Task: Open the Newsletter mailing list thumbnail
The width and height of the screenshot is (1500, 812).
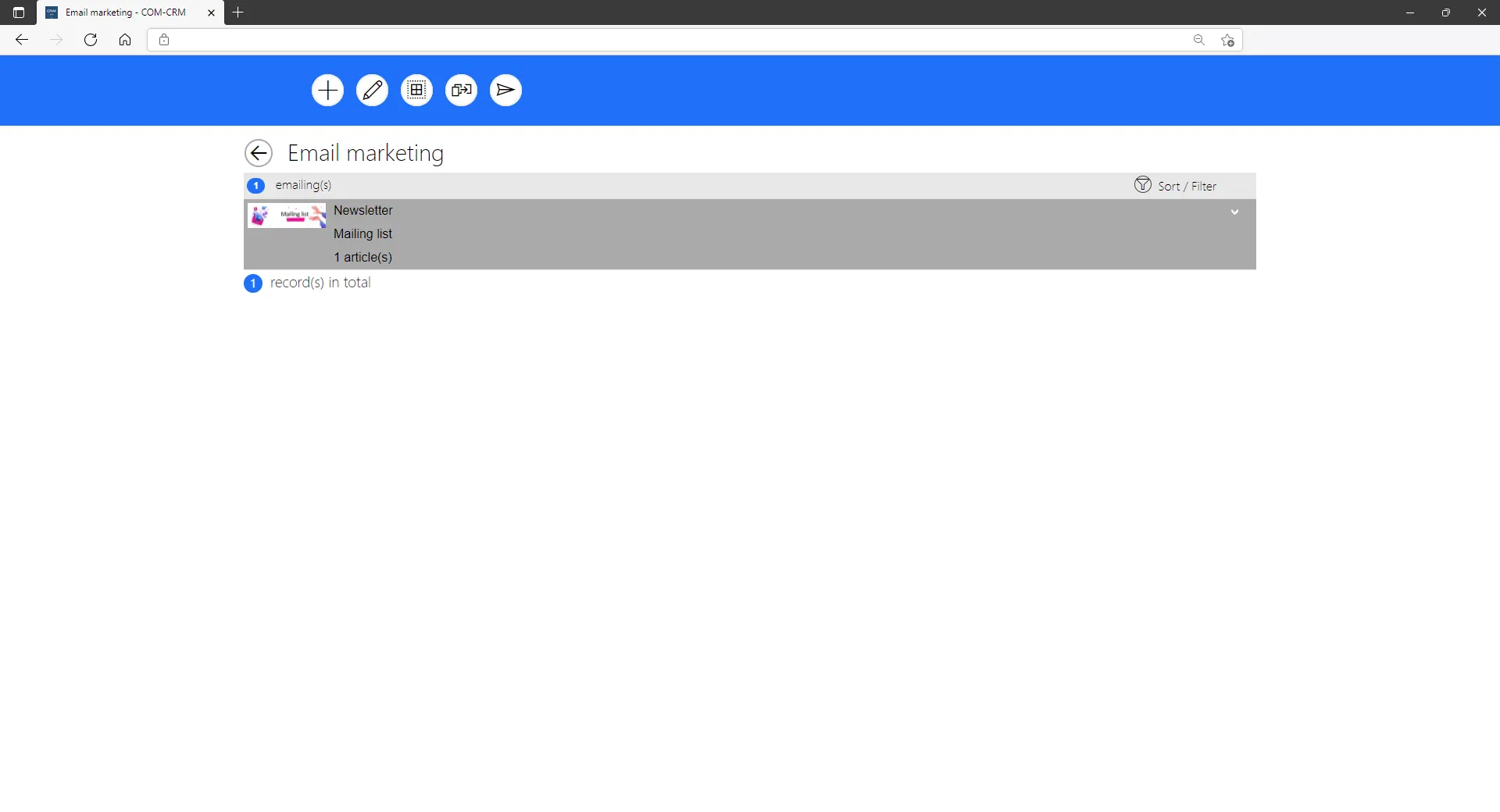Action: tap(287, 215)
